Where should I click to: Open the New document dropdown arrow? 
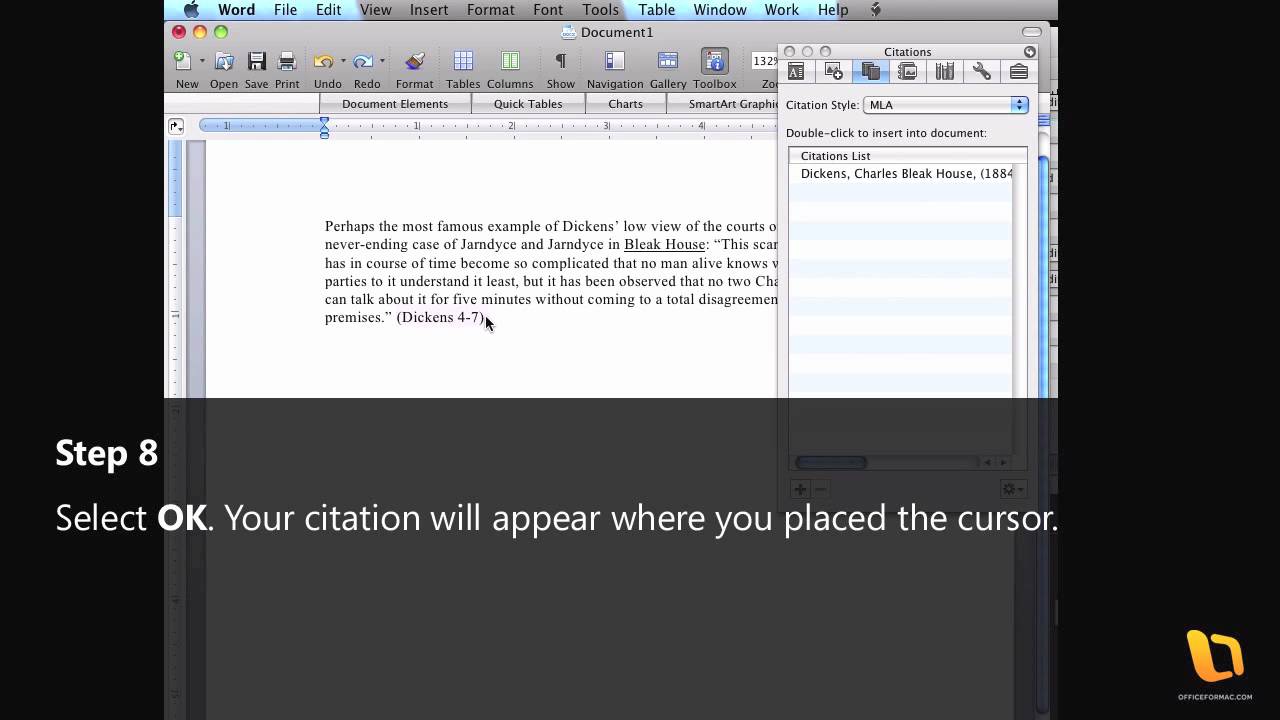point(202,62)
